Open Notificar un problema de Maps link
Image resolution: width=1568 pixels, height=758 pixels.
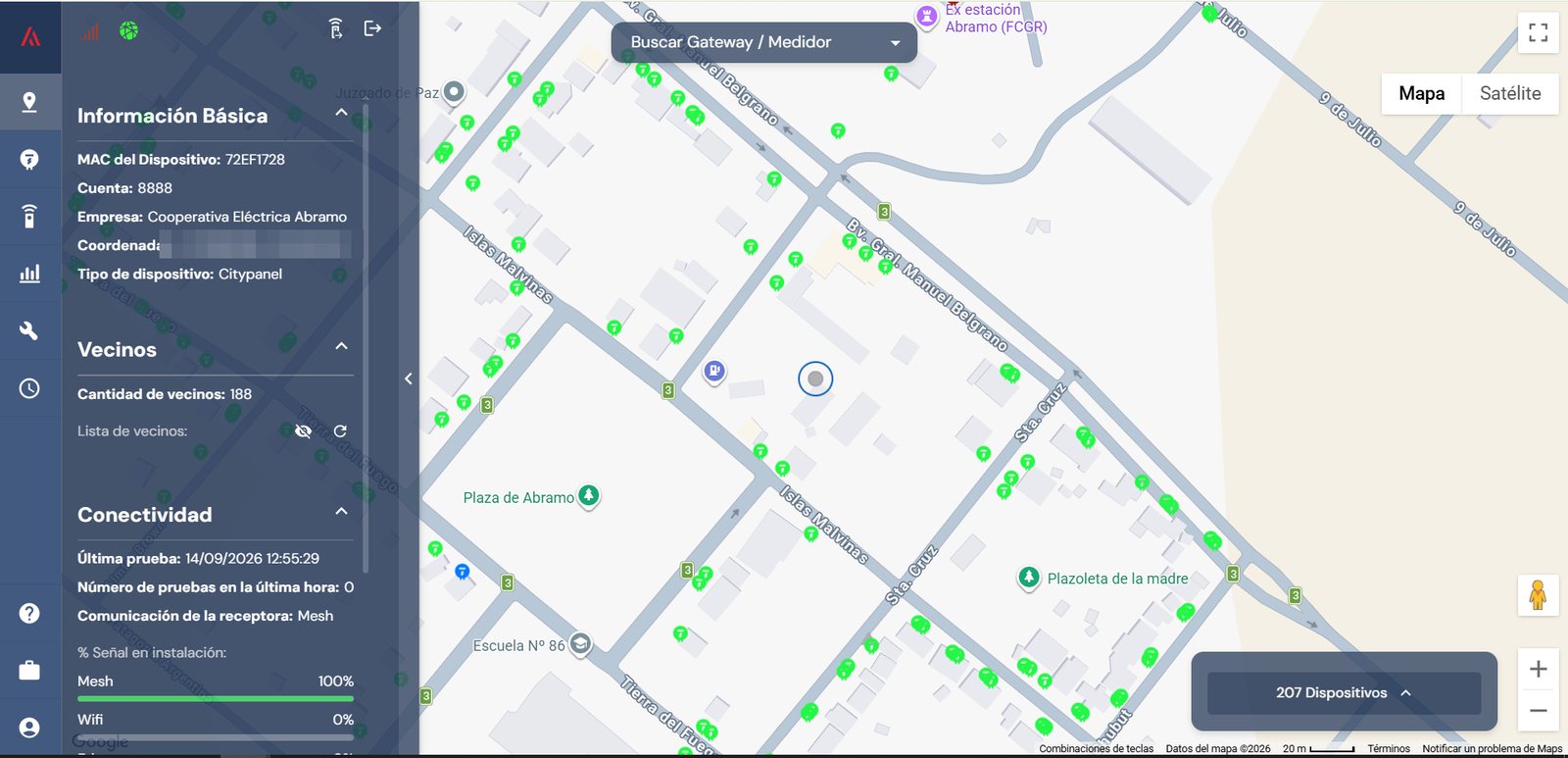[1493, 749]
